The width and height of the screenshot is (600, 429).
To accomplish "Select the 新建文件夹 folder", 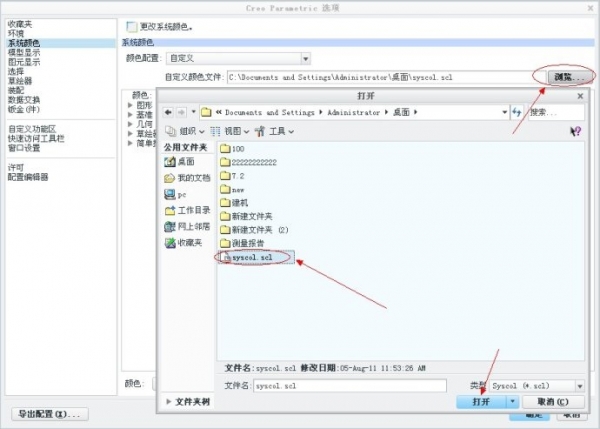I will (x=246, y=216).
